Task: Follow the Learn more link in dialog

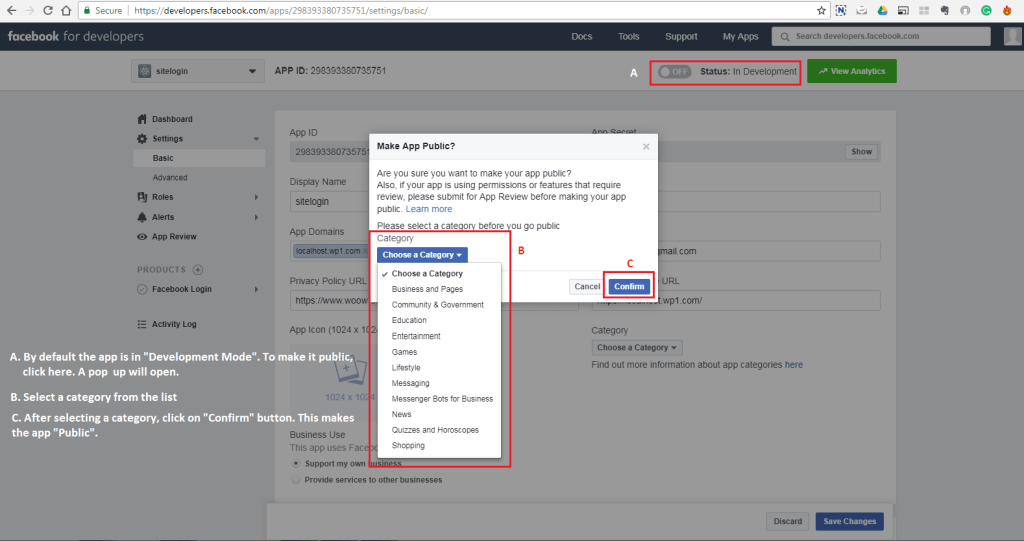Action: [428, 209]
